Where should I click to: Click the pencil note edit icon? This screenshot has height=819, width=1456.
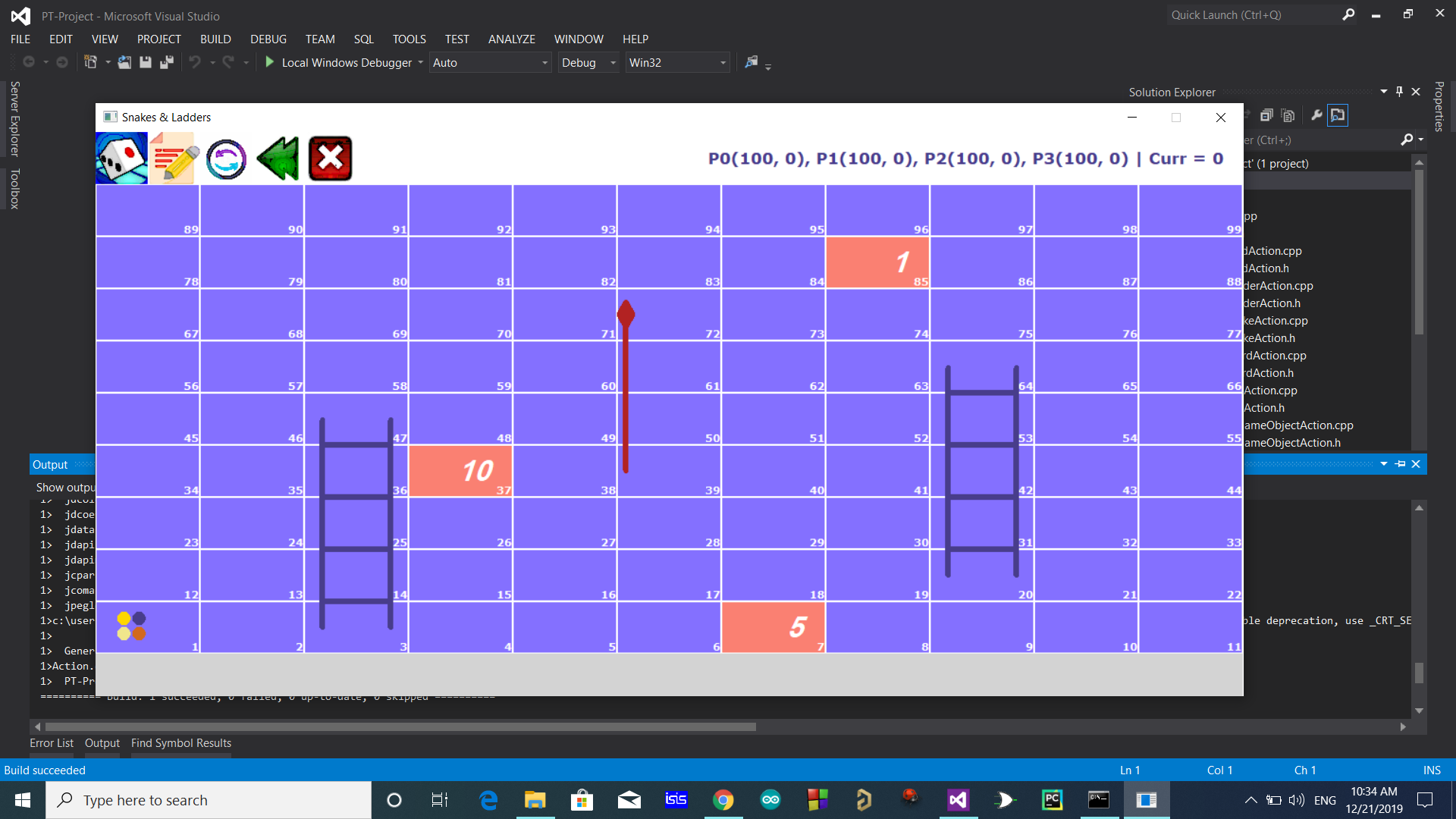[174, 158]
